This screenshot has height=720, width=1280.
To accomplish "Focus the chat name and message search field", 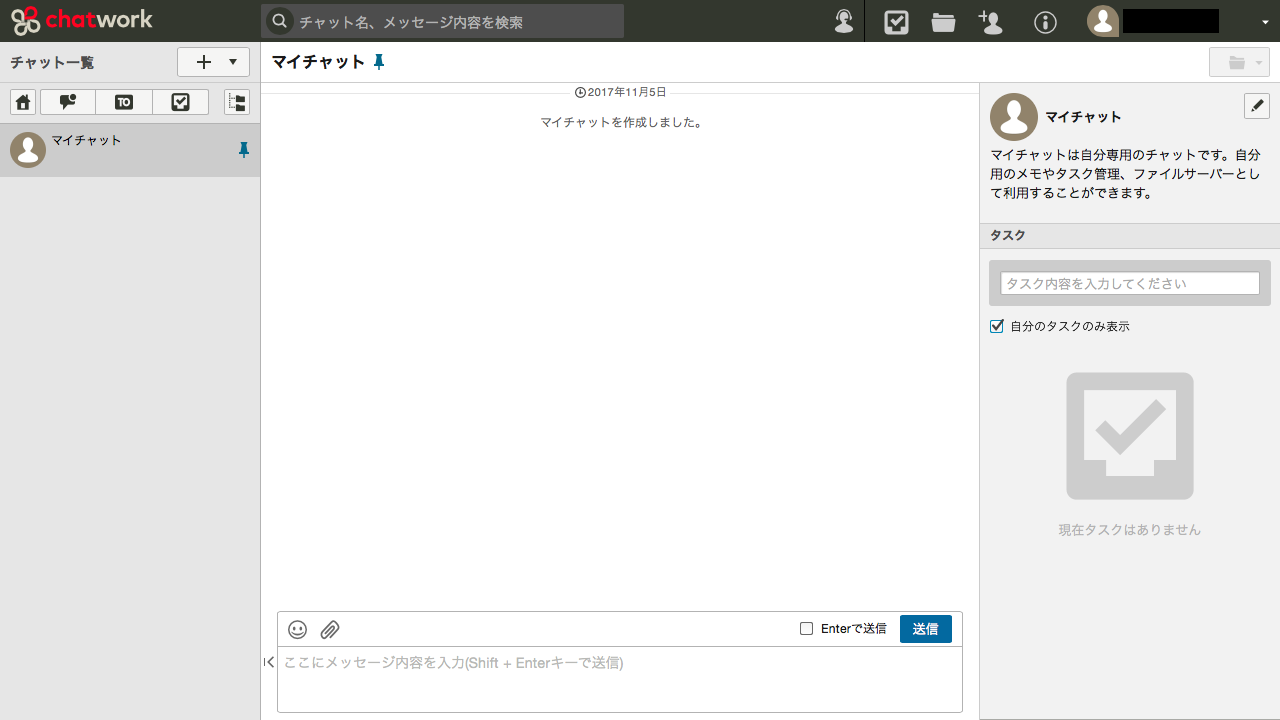I will click(x=442, y=21).
